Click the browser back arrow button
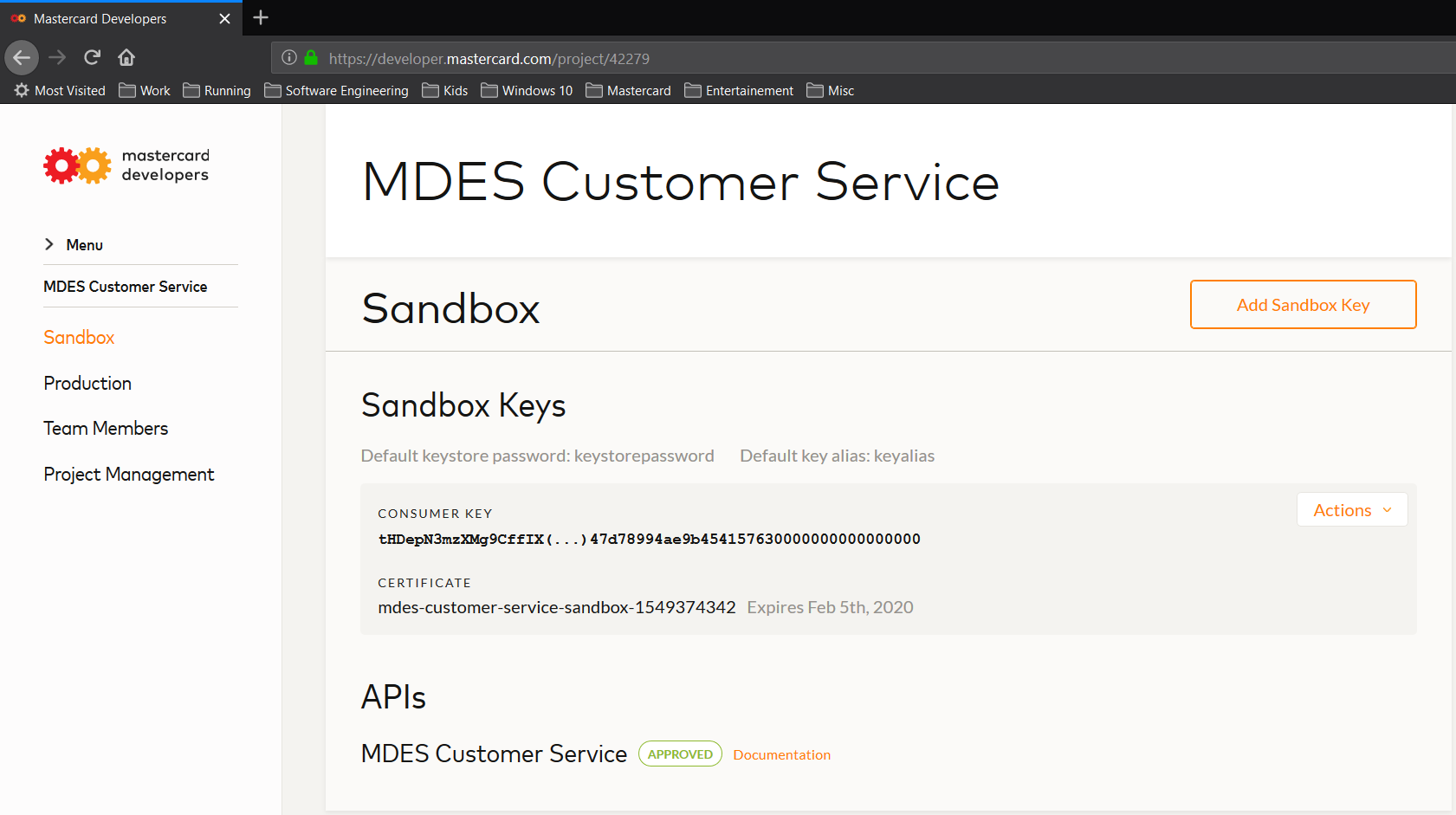The image size is (1456, 815). [22, 58]
